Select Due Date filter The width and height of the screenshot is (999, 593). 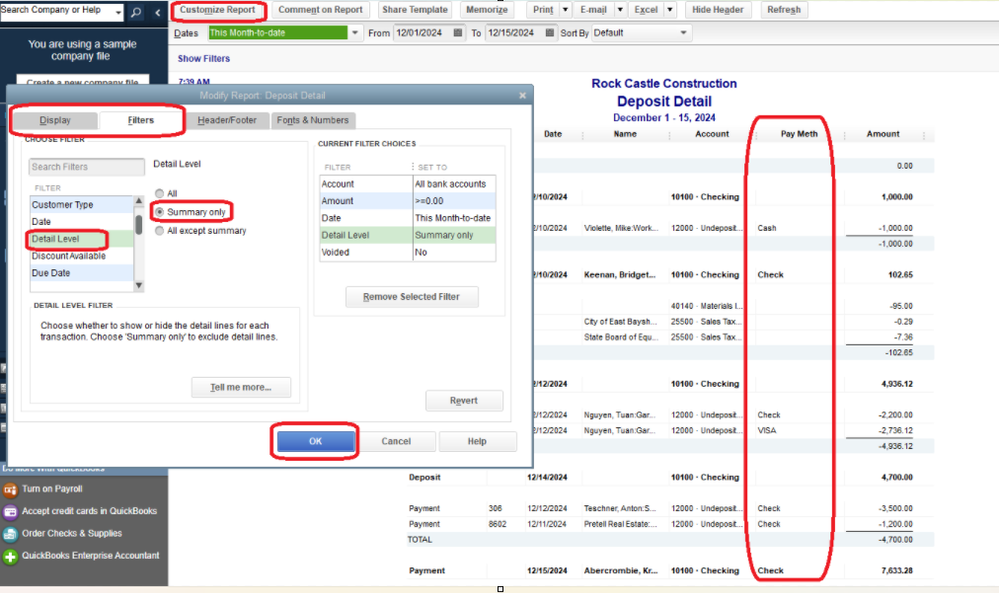(82, 273)
